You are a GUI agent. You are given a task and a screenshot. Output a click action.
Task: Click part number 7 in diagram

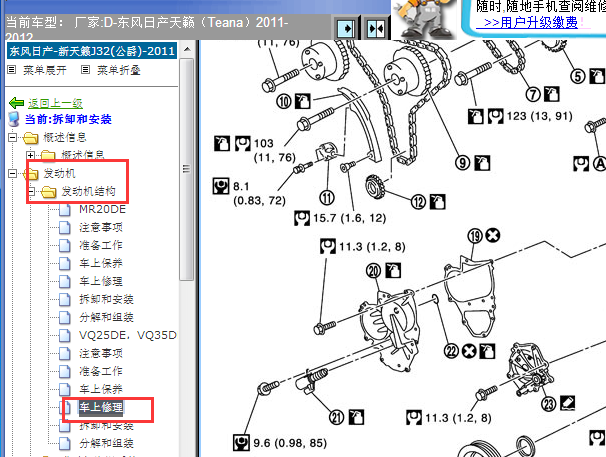coord(533,94)
